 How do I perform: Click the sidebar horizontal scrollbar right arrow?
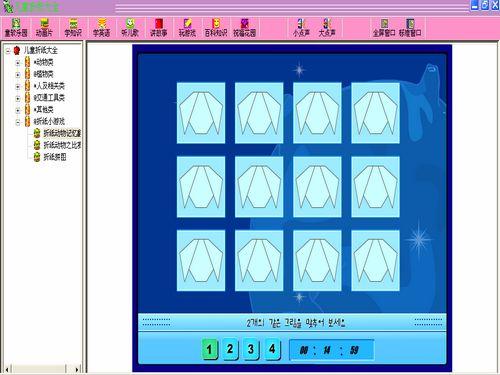coord(77,369)
